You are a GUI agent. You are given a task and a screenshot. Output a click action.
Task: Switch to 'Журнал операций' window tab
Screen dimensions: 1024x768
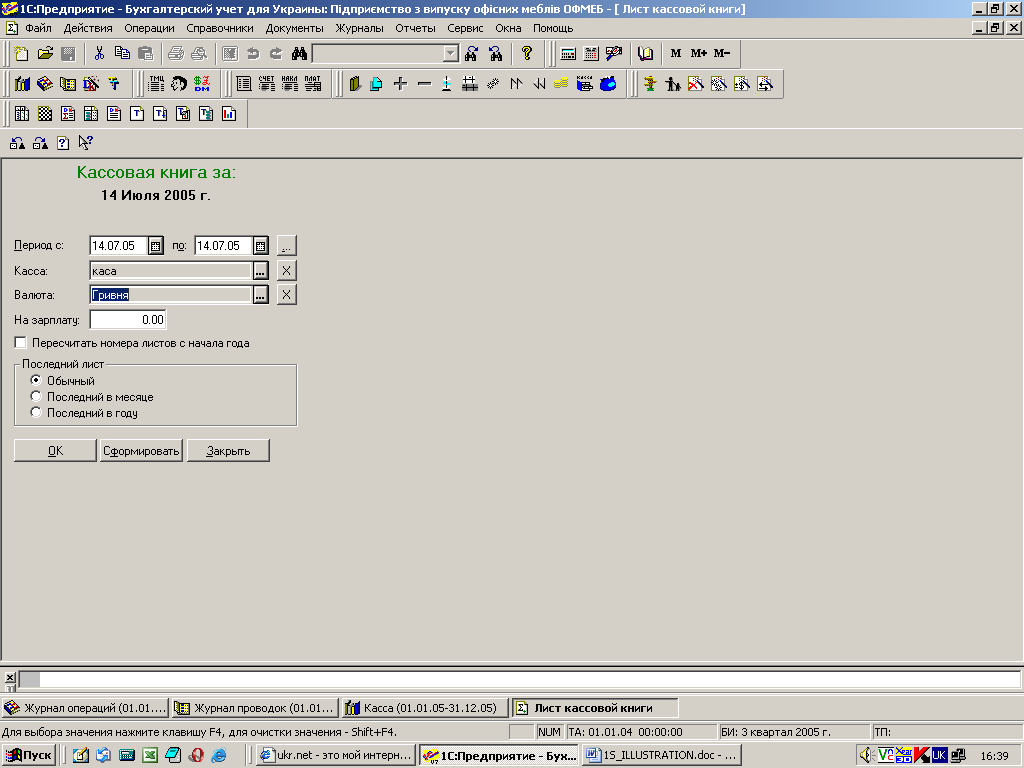(x=85, y=708)
